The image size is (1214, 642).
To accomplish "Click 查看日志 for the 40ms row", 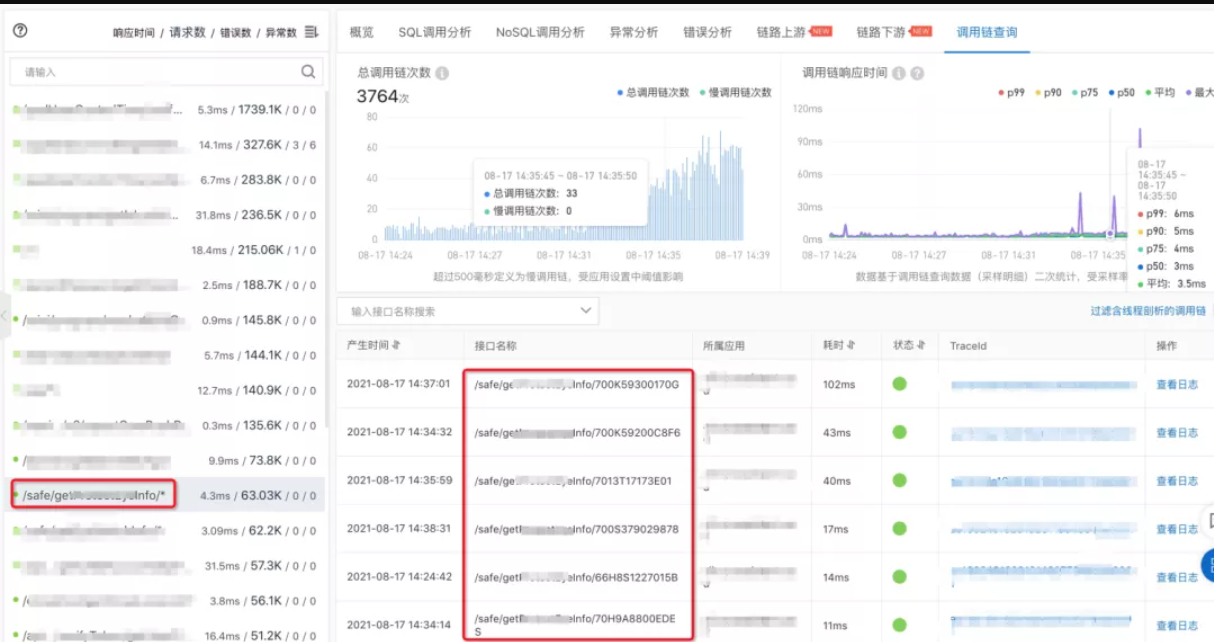I will (x=1177, y=481).
